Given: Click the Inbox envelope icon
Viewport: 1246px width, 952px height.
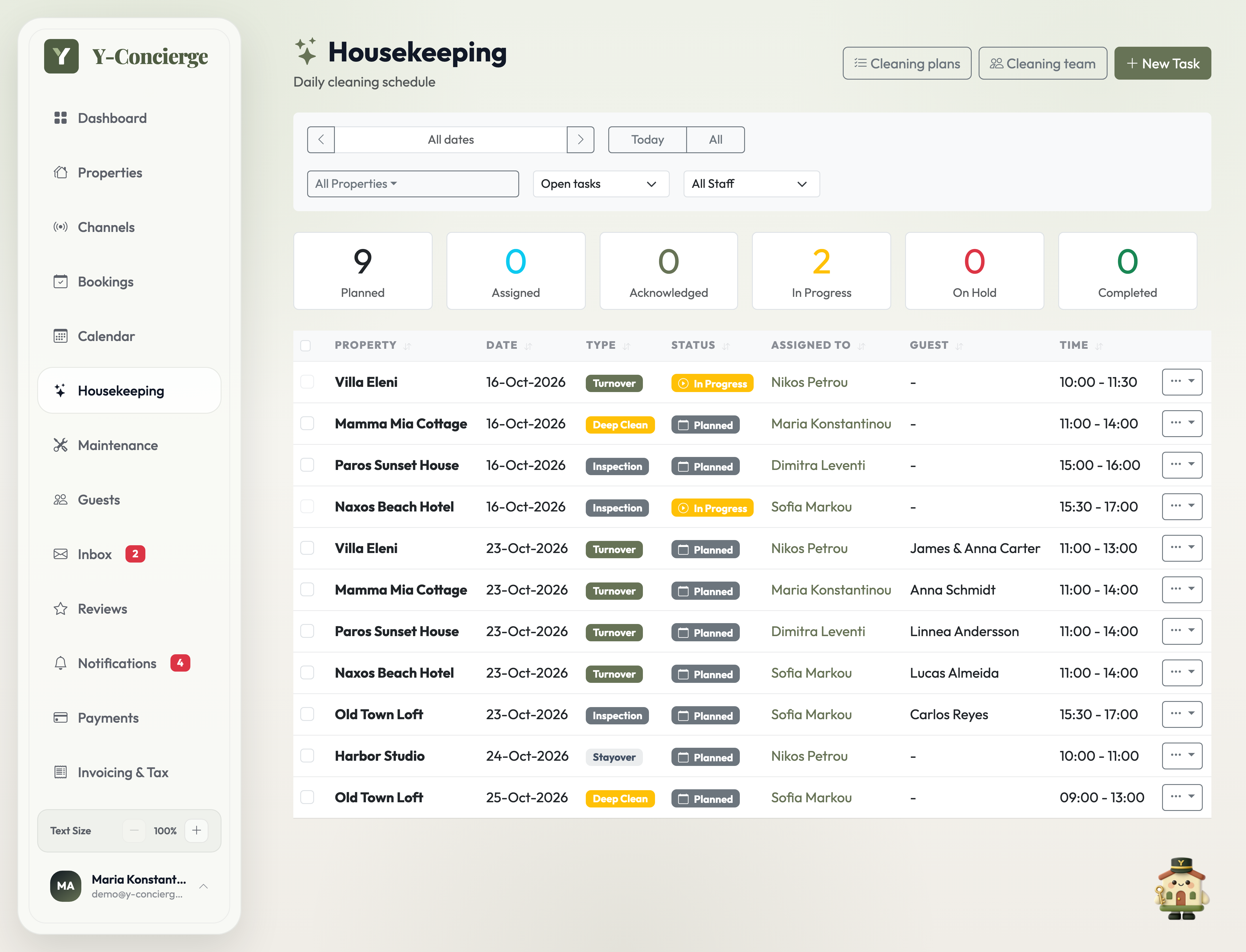Looking at the screenshot, I should point(60,554).
